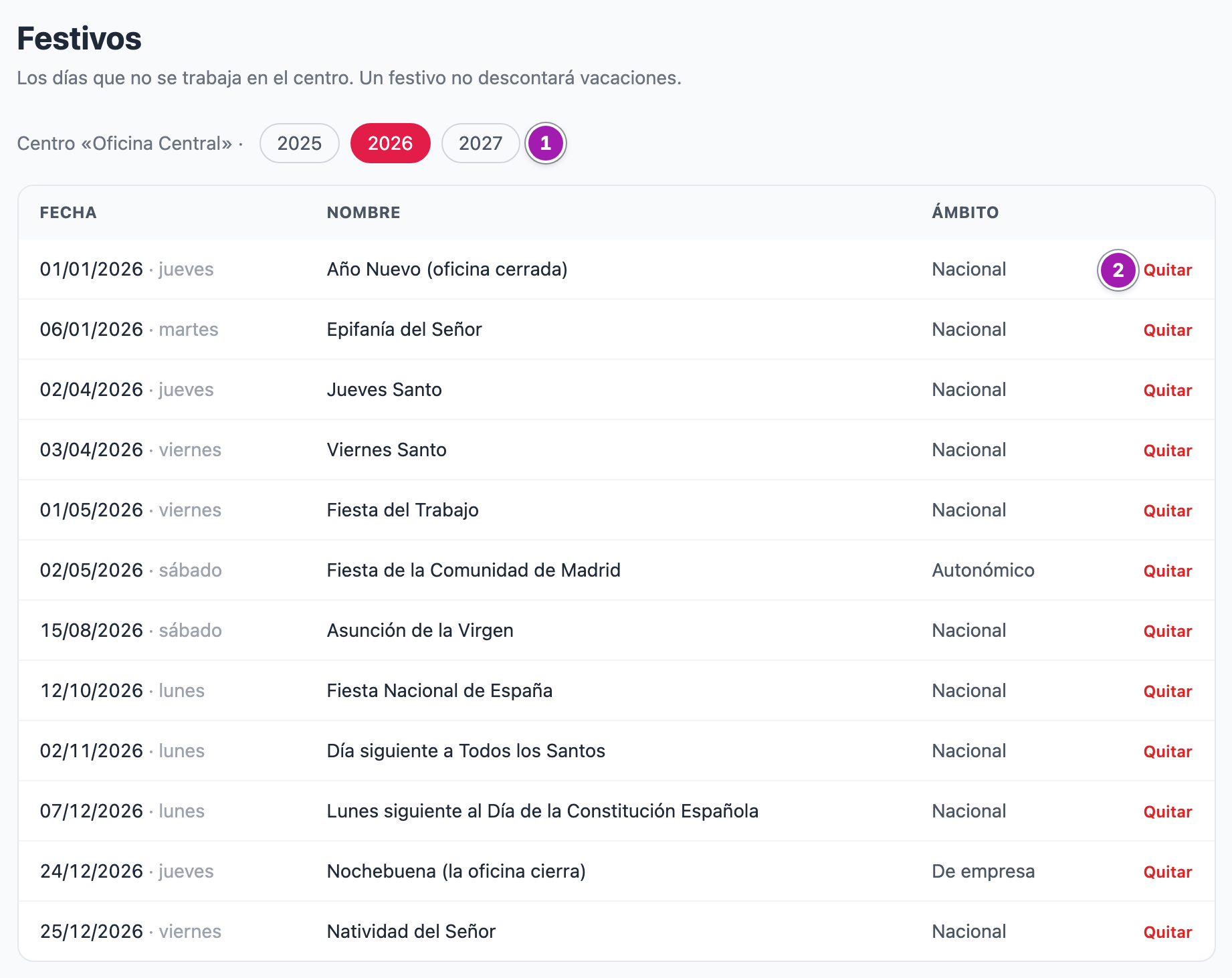This screenshot has width=1232, height=978.
Task: Click Quitar in the Viernes Santo row
Action: coord(1167,450)
